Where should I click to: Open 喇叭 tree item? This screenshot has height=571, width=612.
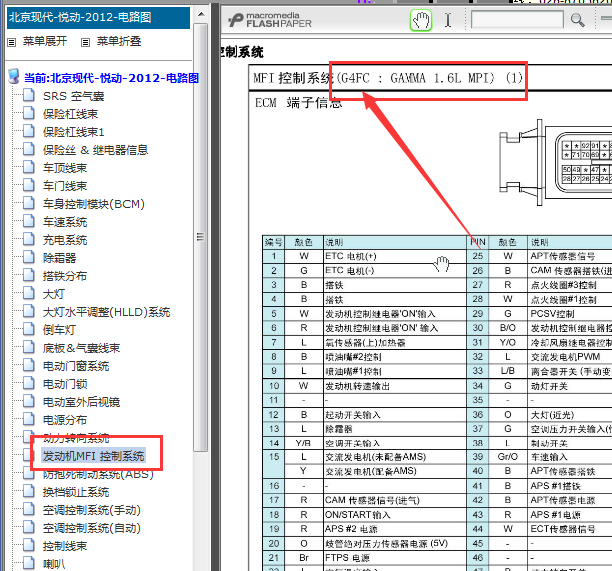(x=54, y=564)
